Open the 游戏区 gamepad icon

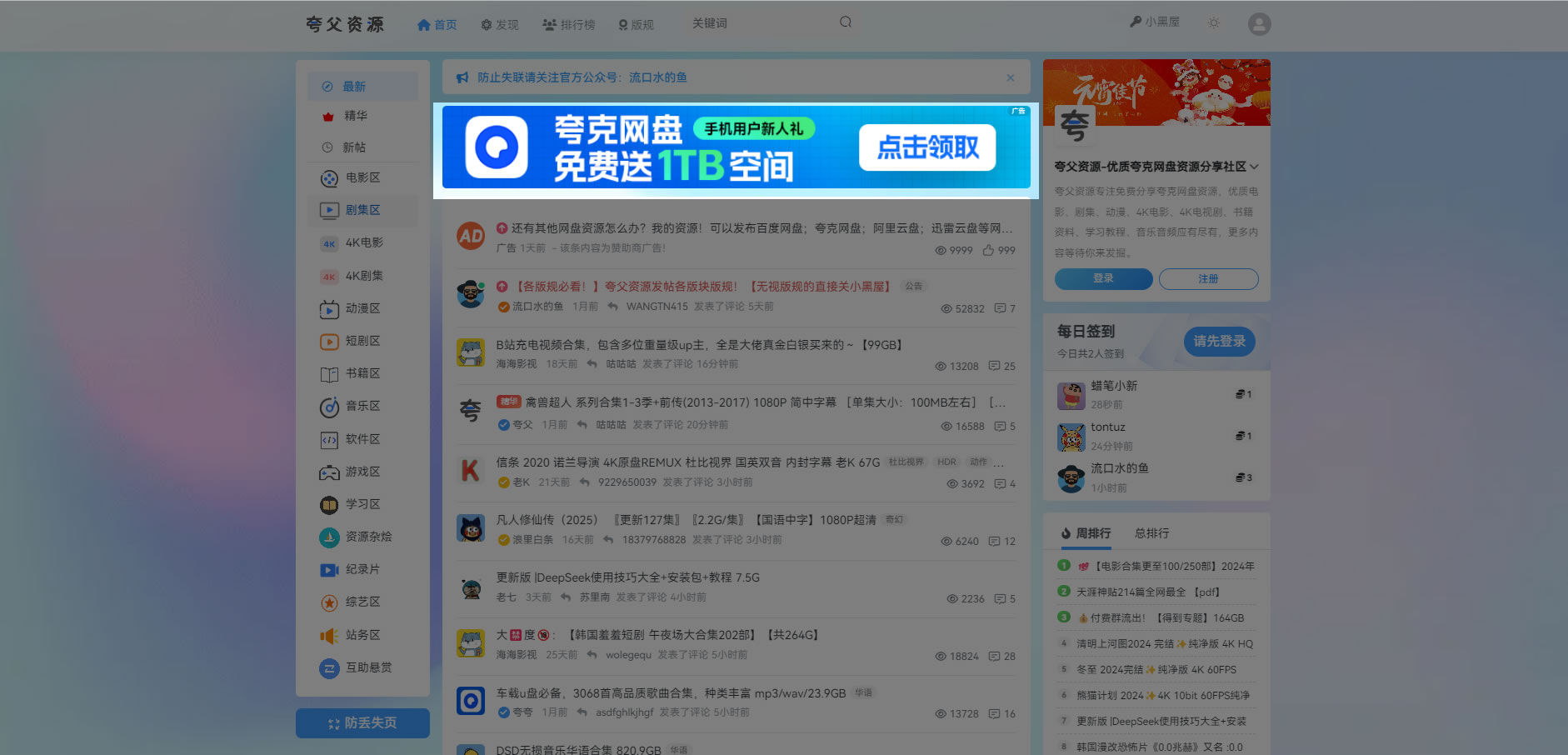(329, 472)
